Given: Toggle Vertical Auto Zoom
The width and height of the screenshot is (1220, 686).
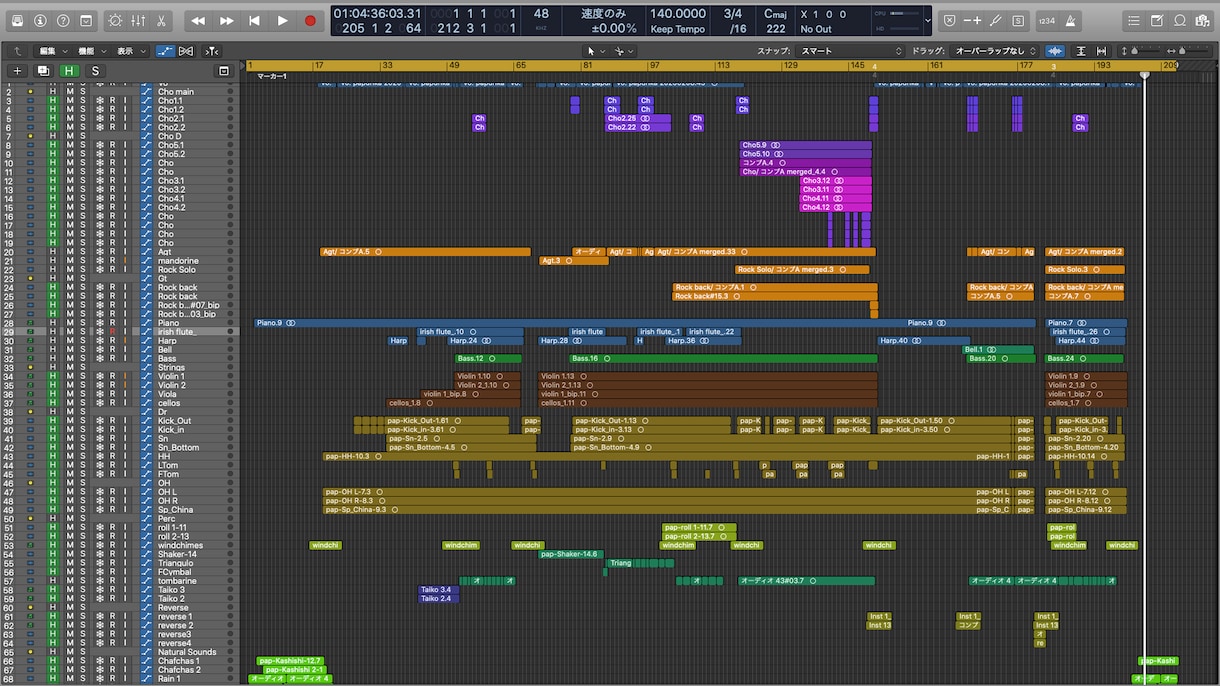Looking at the screenshot, I should (x=1081, y=50).
